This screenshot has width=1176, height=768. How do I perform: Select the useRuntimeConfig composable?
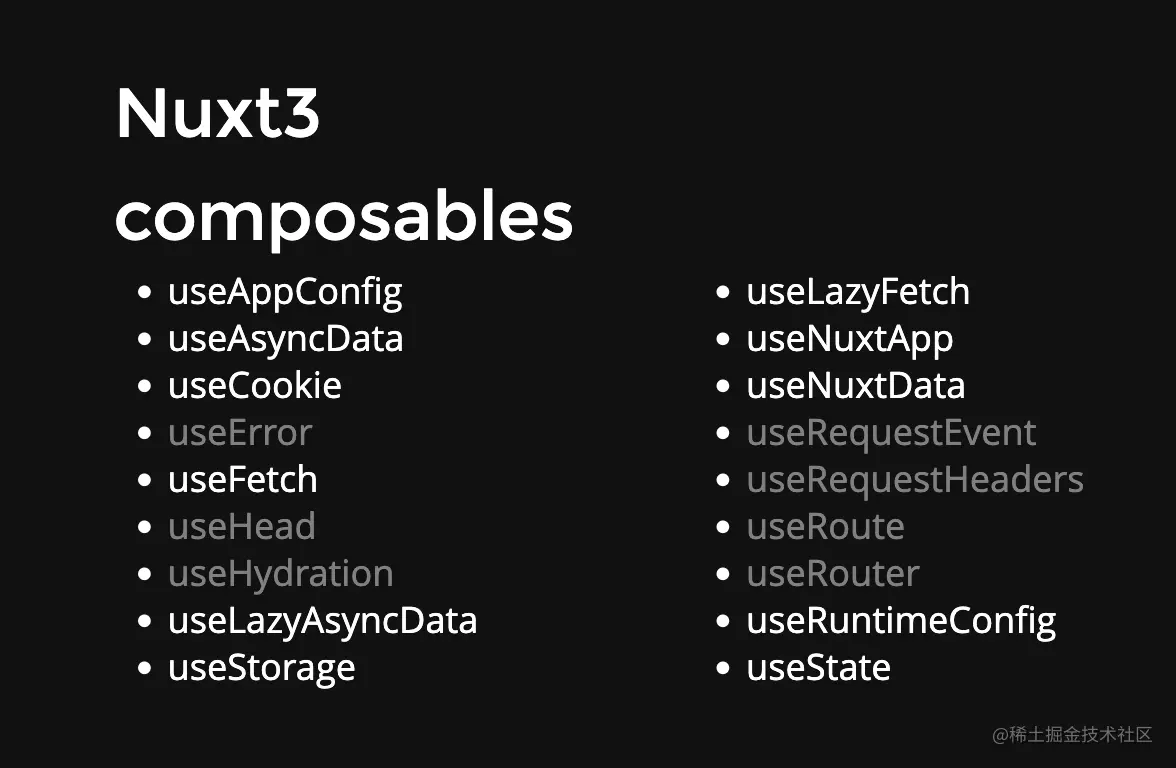[901, 621]
